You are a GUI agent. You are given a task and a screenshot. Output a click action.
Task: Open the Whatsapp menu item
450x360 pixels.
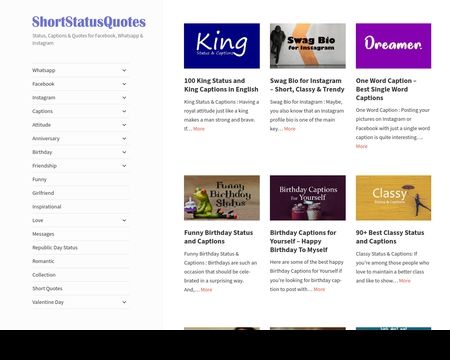[x=44, y=70]
